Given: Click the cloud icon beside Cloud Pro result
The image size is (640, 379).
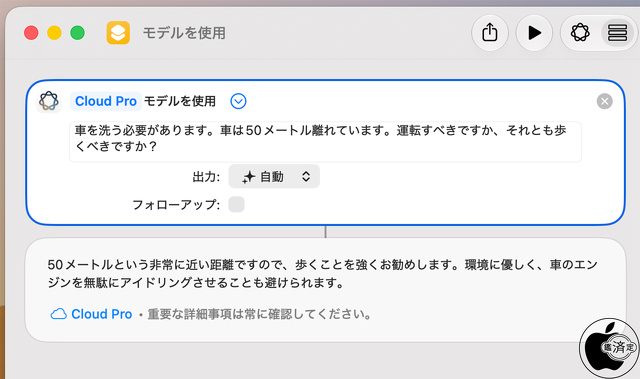Looking at the screenshot, I should [x=58, y=314].
